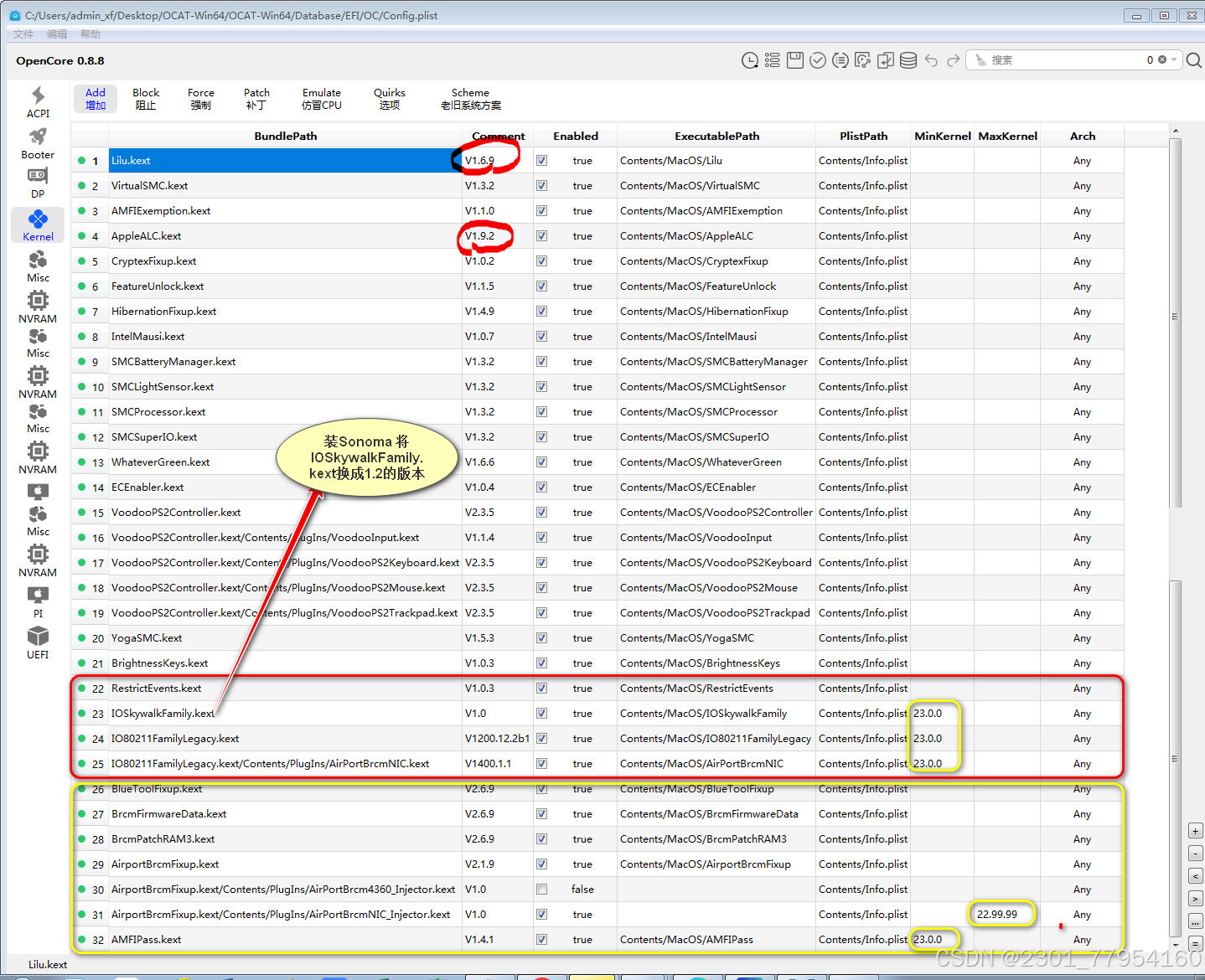This screenshot has height=980, width=1205.
Task: Switch to the Patch tab
Action: click(256, 99)
